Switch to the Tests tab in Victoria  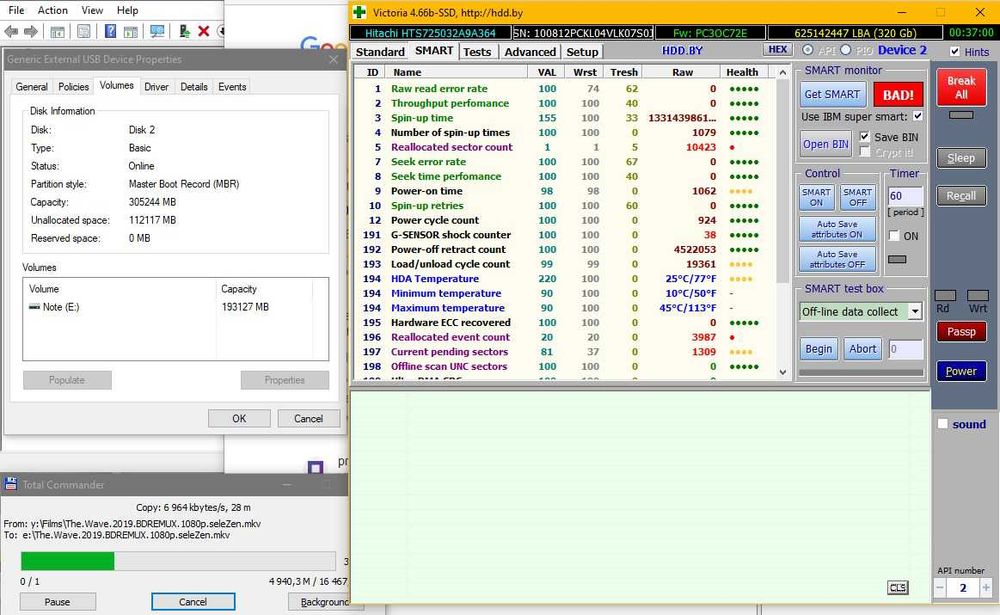477,51
